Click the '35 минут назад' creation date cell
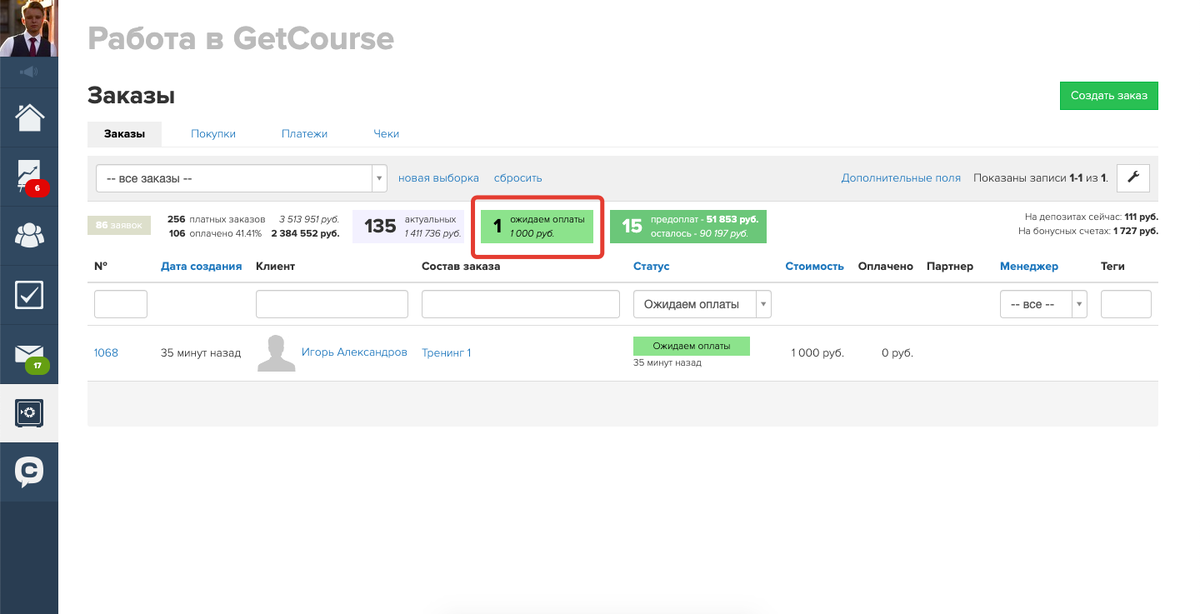This screenshot has width=1200, height=614. (201, 353)
